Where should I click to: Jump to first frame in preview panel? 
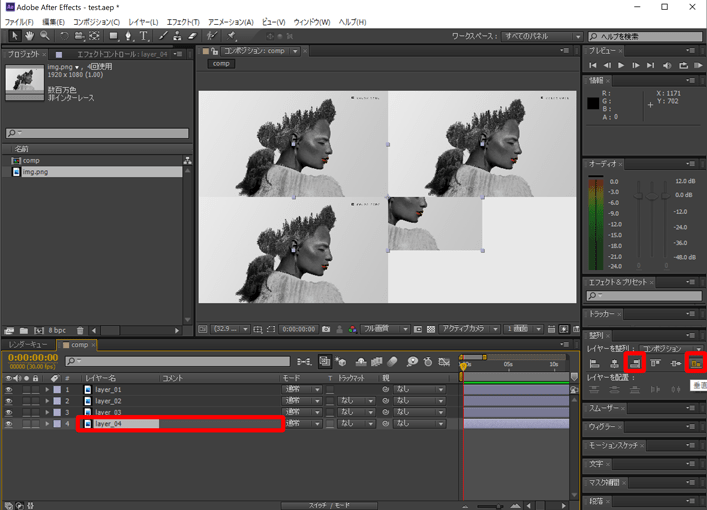(593, 65)
